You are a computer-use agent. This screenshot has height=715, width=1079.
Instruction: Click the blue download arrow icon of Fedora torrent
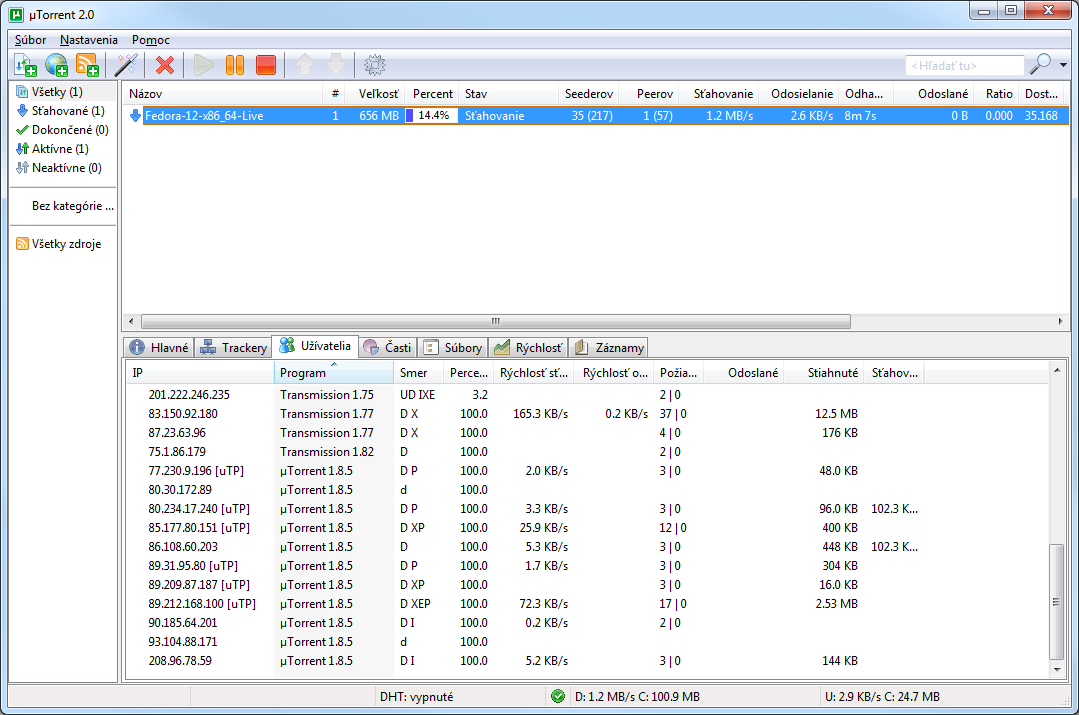(136, 116)
